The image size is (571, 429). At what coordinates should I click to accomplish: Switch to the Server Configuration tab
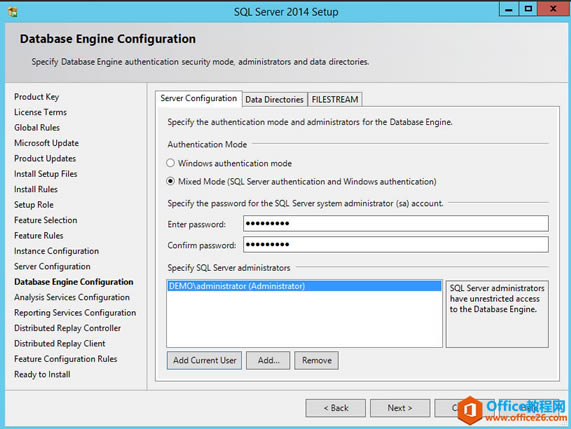tap(198, 98)
